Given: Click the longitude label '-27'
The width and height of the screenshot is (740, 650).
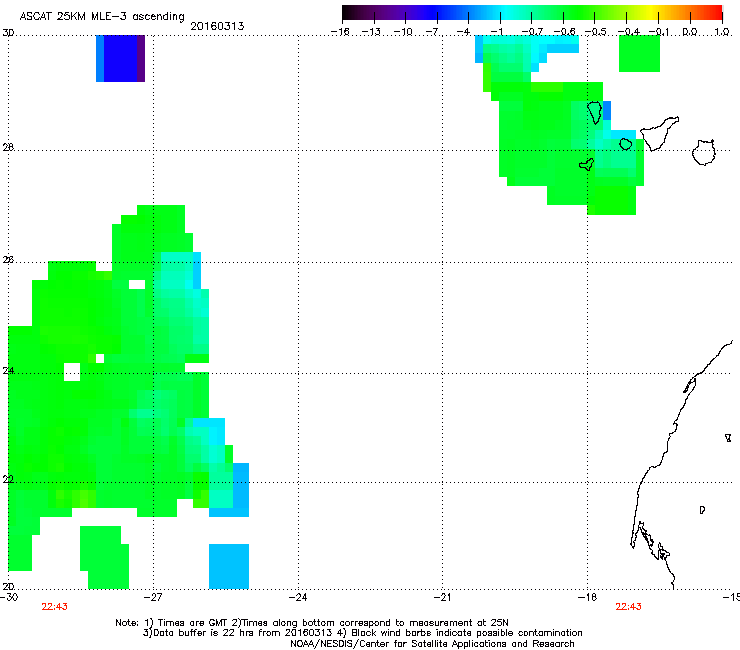Looking at the screenshot, I should [x=153, y=597].
